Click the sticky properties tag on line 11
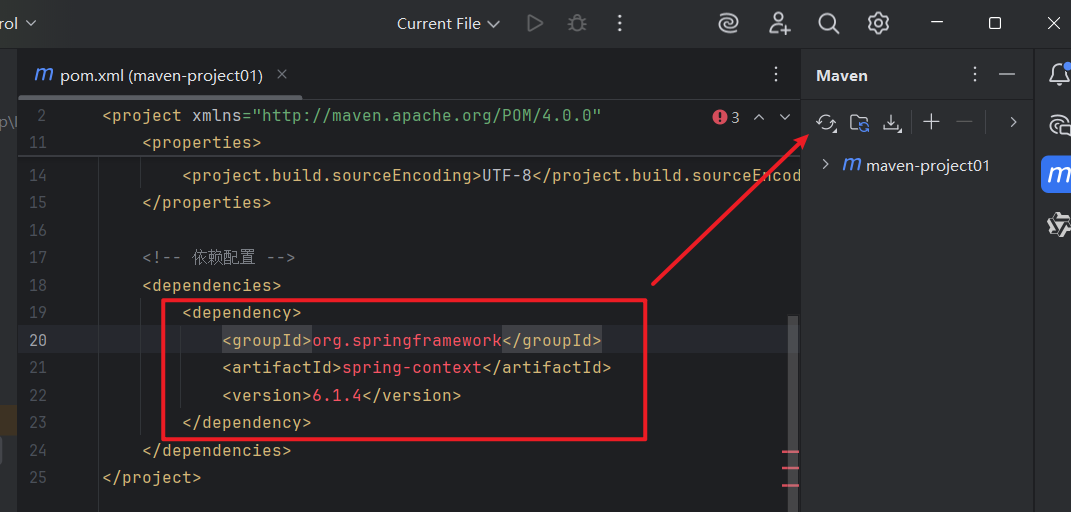1071x512 pixels. (202, 143)
